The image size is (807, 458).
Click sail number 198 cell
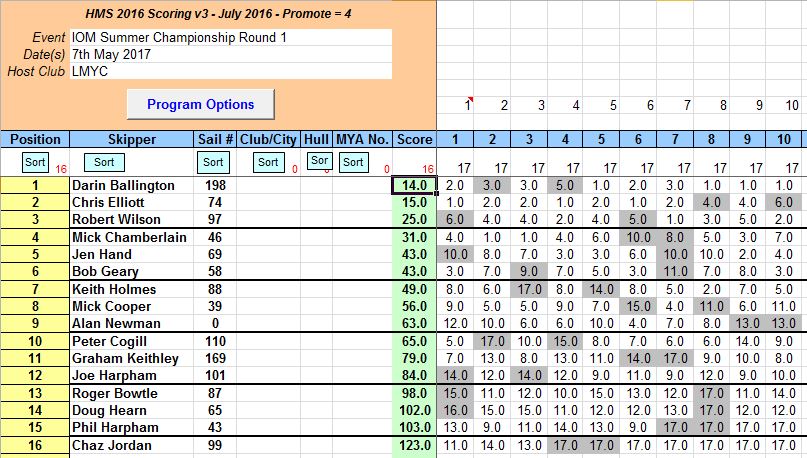[x=214, y=185]
